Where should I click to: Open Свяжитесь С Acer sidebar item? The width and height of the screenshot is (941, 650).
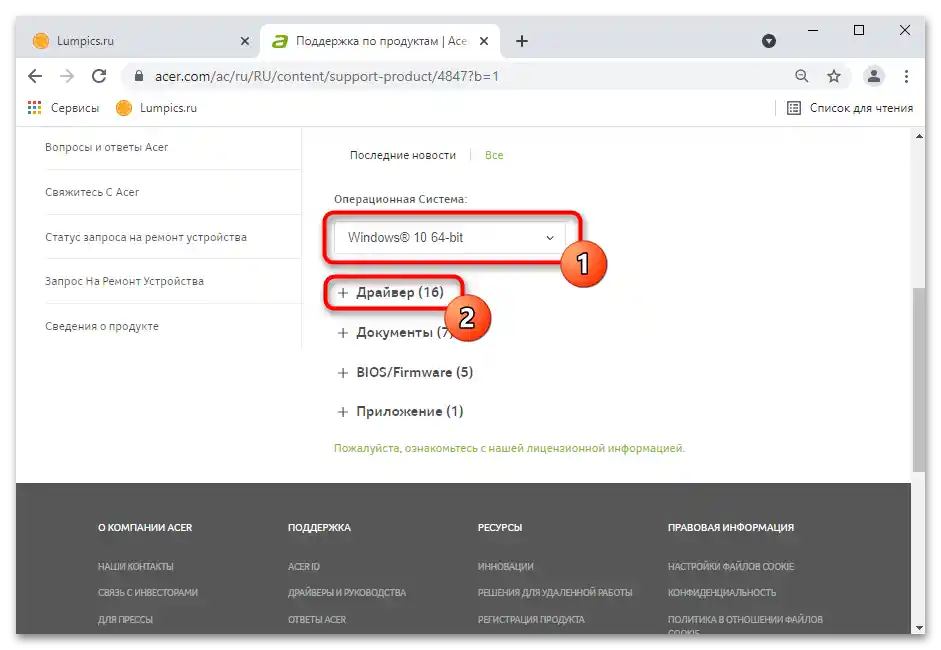click(92, 192)
